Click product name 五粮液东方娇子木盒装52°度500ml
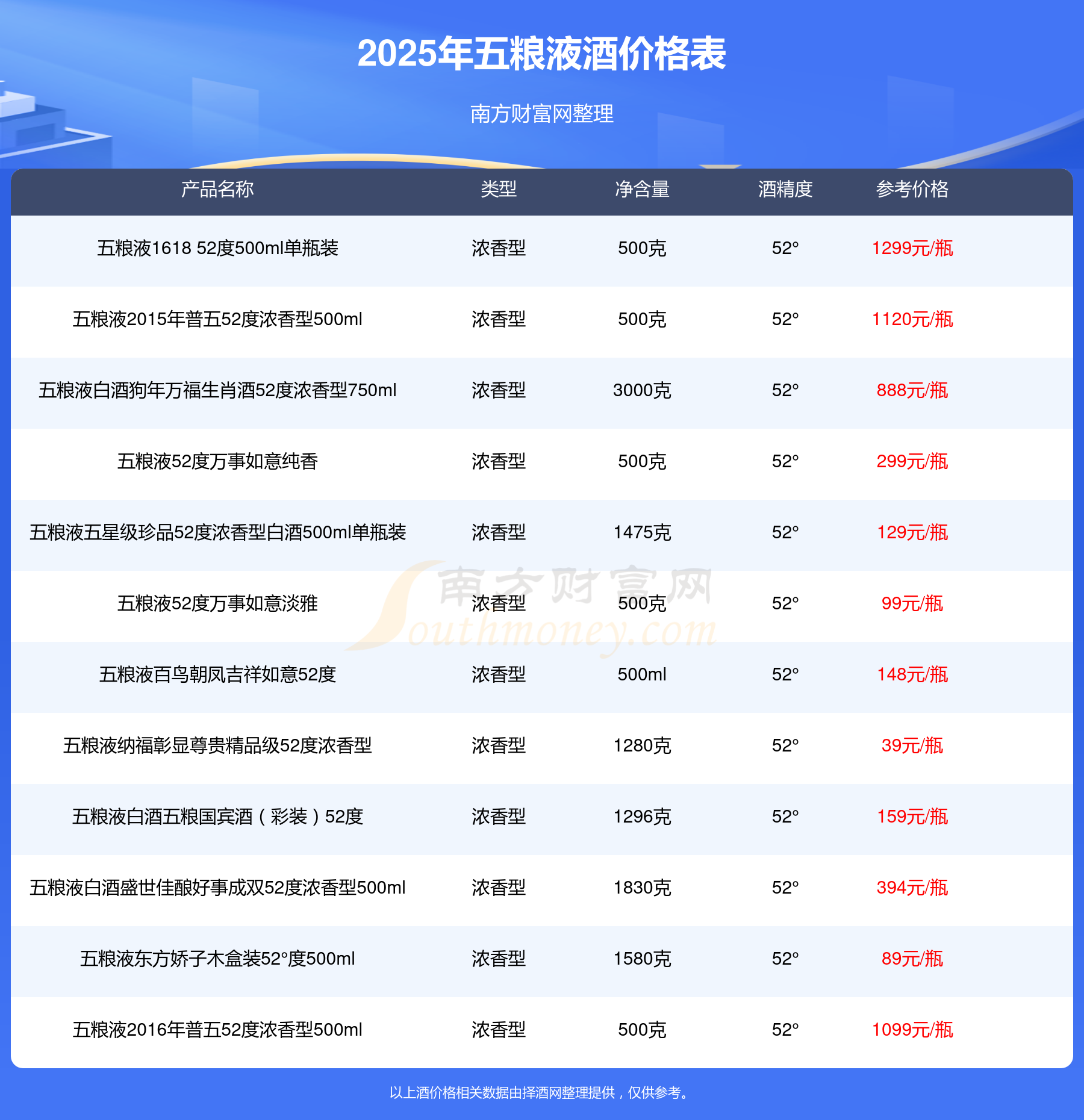 click(x=217, y=959)
